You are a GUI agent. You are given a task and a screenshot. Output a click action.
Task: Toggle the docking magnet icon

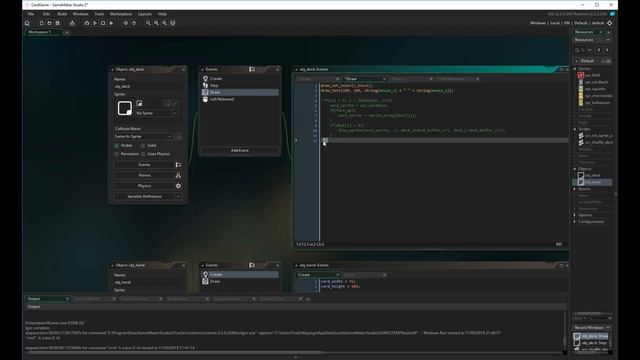pos(173,23)
